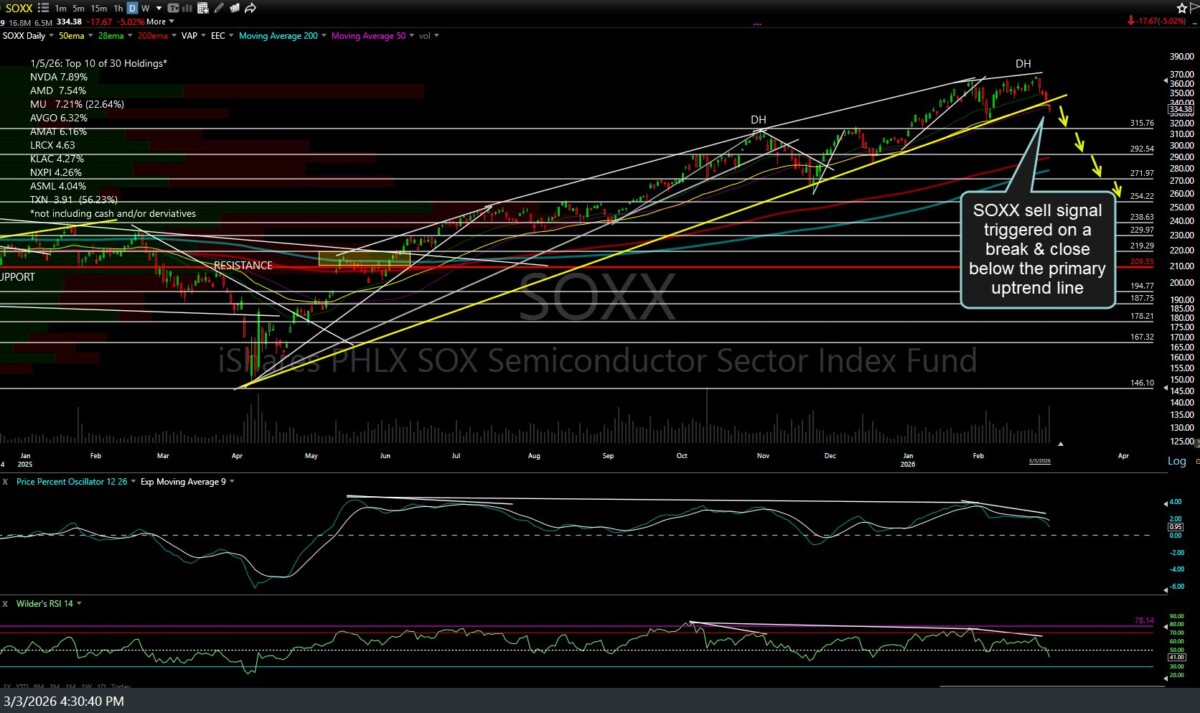The height and width of the screenshot is (713, 1200).
Task: Close the Price Percent Oscillator panel
Action: tap(6, 482)
